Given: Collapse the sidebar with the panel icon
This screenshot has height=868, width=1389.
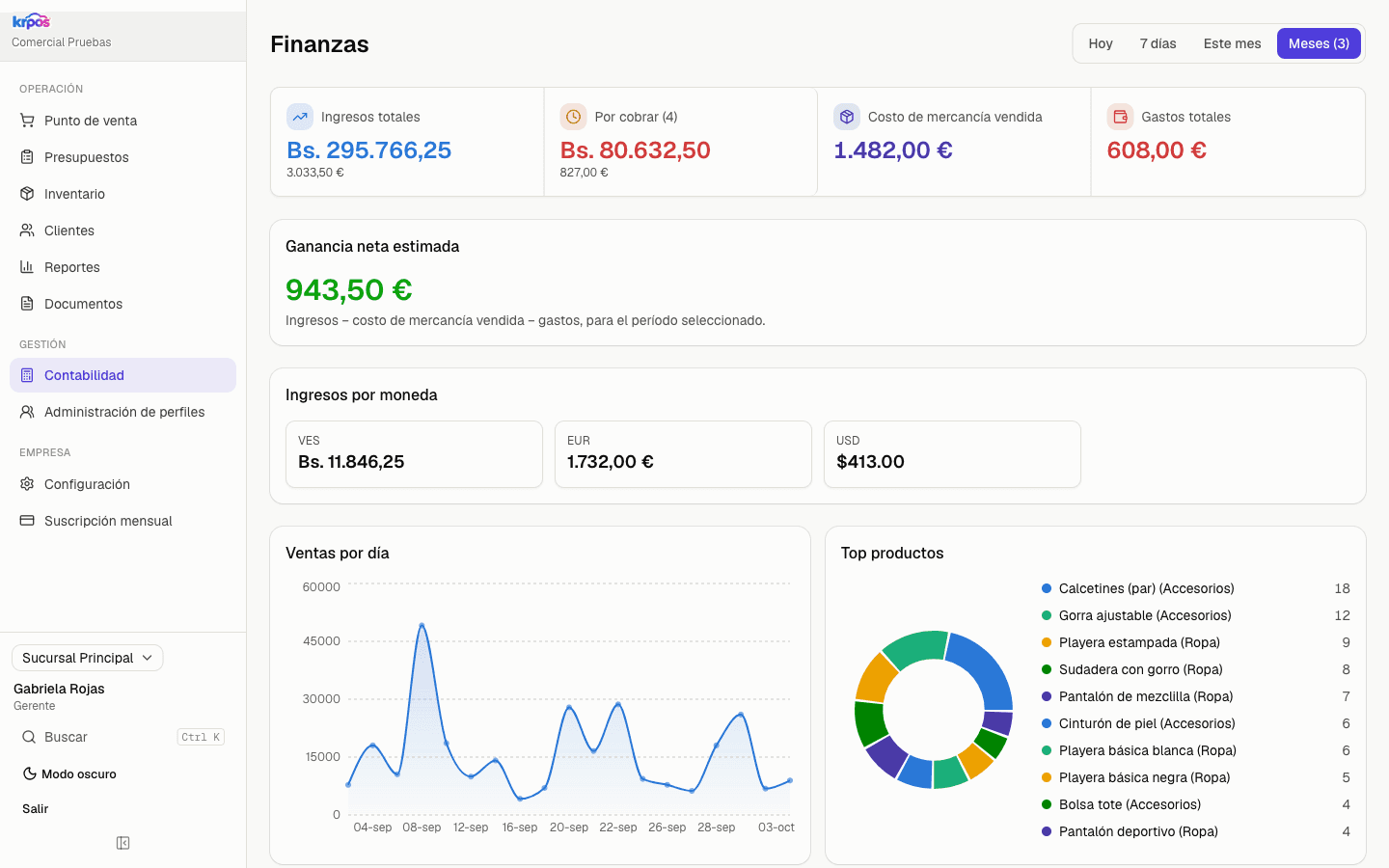Looking at the screenshot, I should coord(123,843).
